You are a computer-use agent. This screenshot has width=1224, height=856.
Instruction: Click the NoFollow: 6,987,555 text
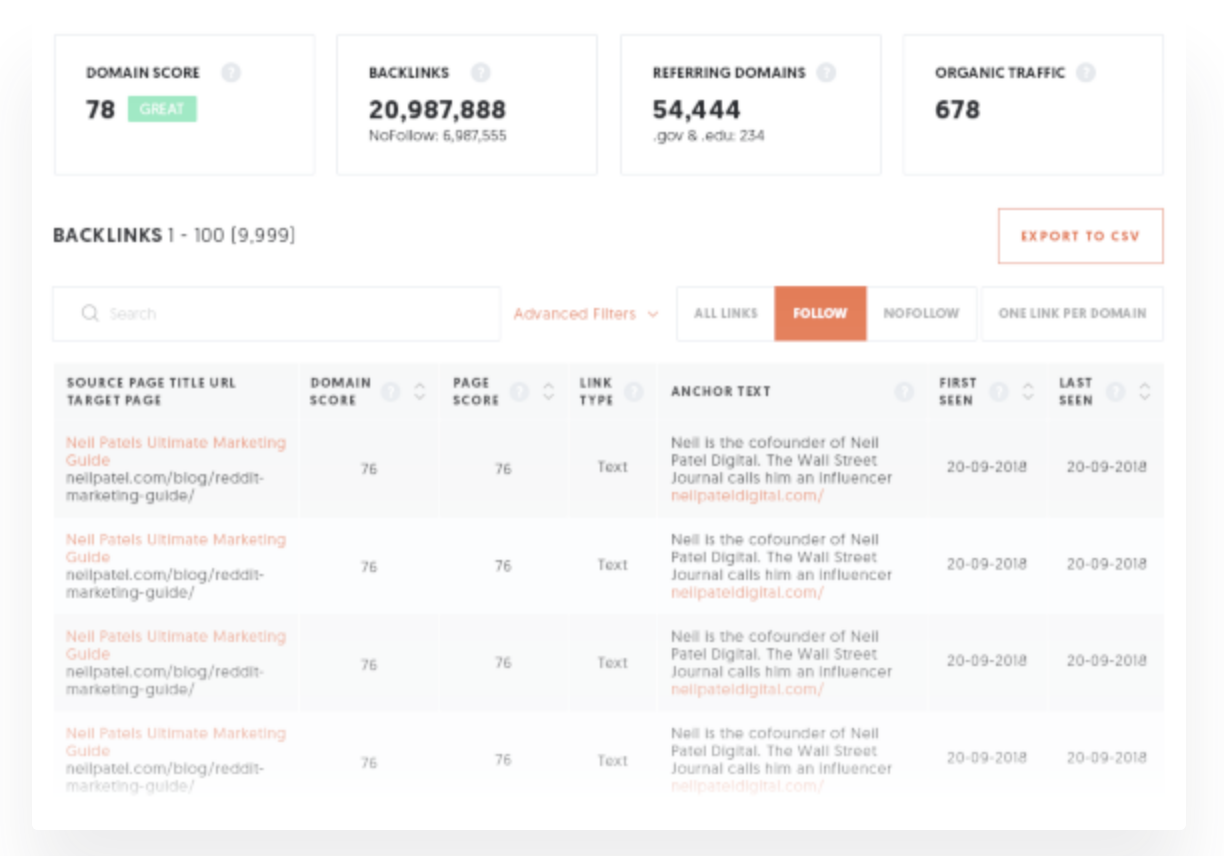437,135
